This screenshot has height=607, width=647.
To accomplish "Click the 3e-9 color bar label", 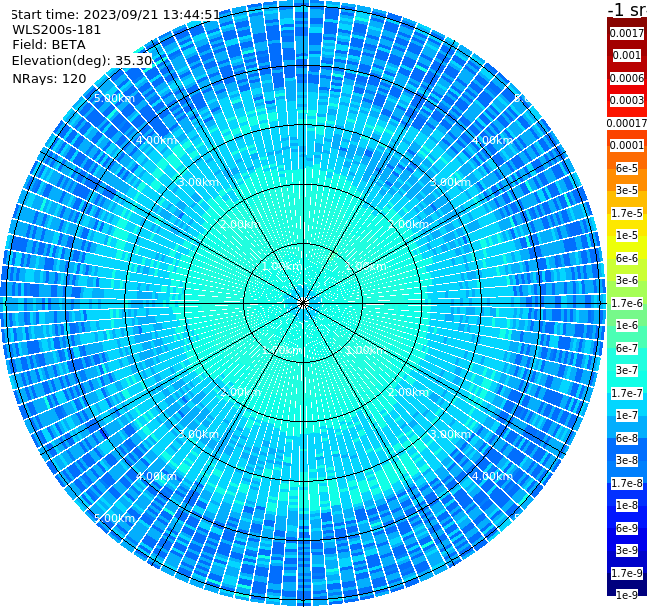I will (x=627, y=550).
